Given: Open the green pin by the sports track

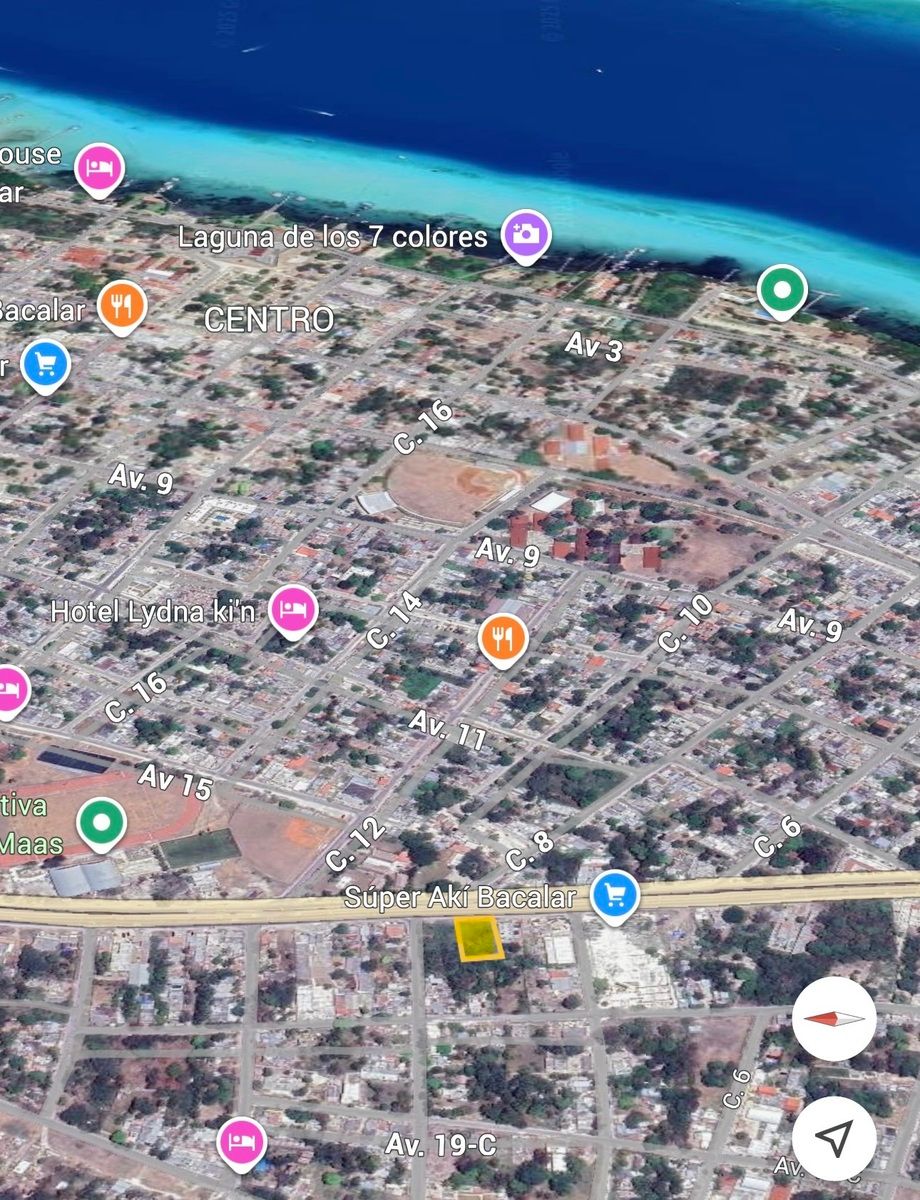Looking at the screenshot, I should (101, 823).
